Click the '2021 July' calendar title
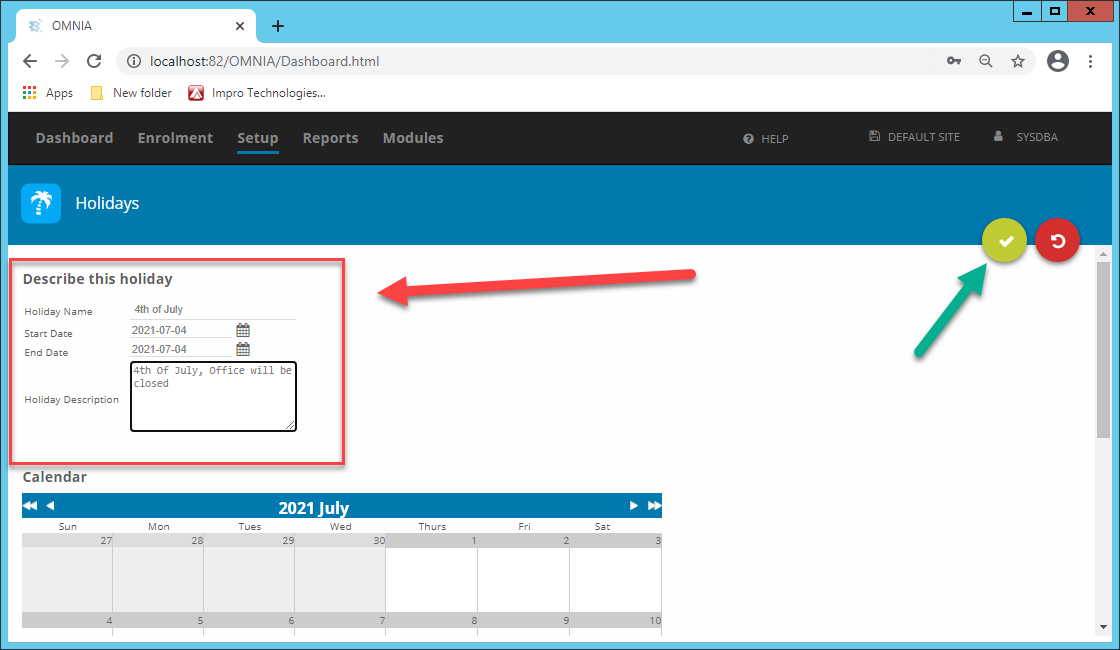 [314, 508]
